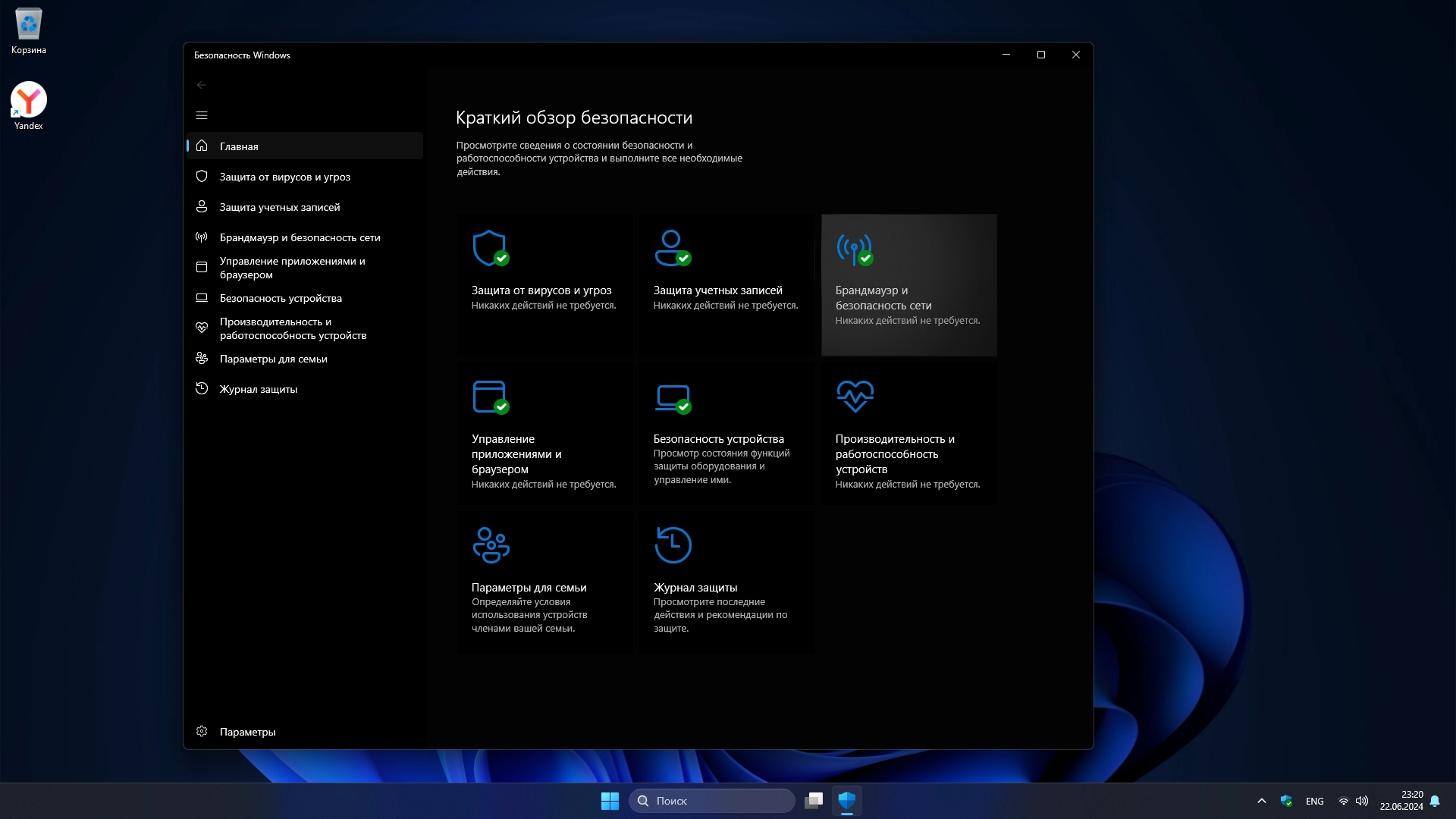Click the ENG language indicator in tray
This screenshot has width=1456, height=819.
click(x=1314, y=802)
